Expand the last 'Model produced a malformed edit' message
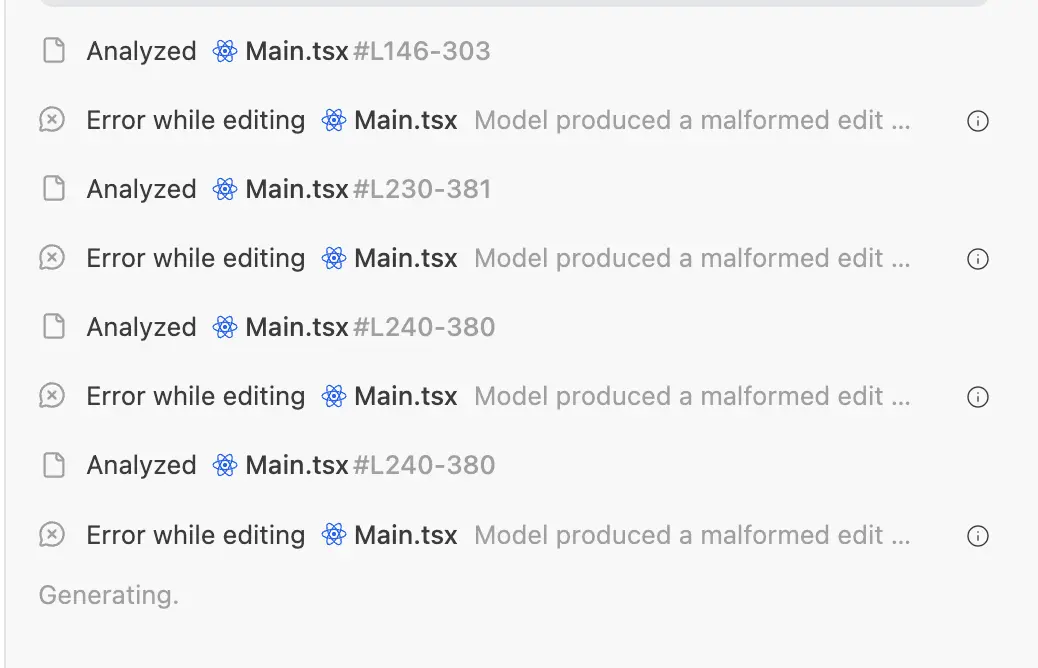The width and height of the screenshot is (1038, 668). point(692,535)
